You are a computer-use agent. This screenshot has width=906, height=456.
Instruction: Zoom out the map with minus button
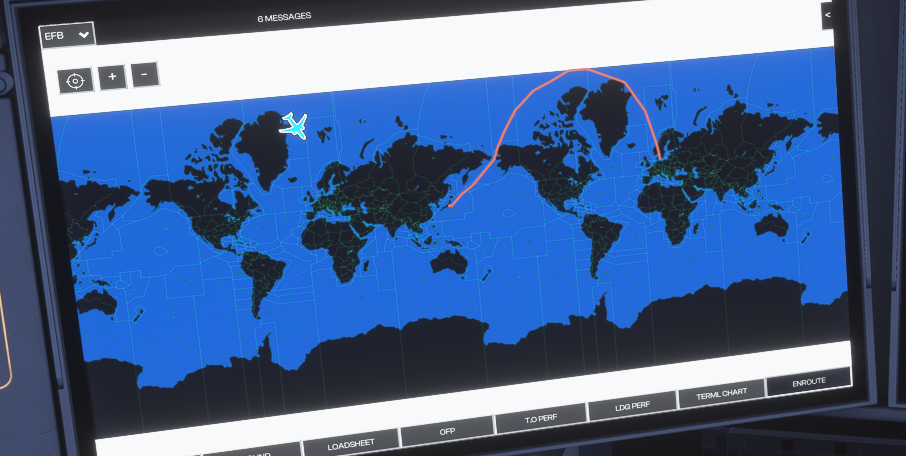click(145, 75)
